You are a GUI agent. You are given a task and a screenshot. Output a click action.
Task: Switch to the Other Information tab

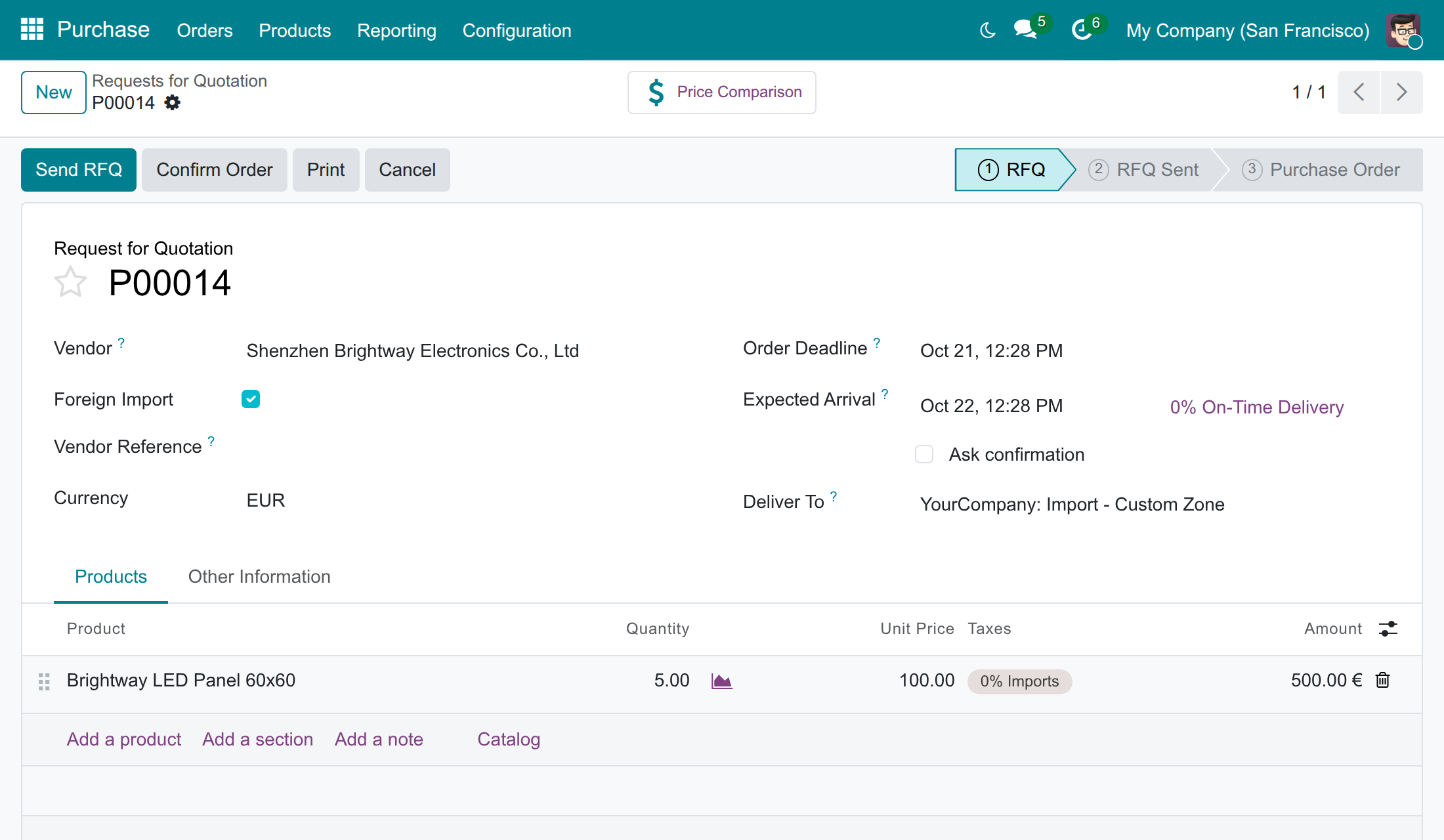point(259,577)
